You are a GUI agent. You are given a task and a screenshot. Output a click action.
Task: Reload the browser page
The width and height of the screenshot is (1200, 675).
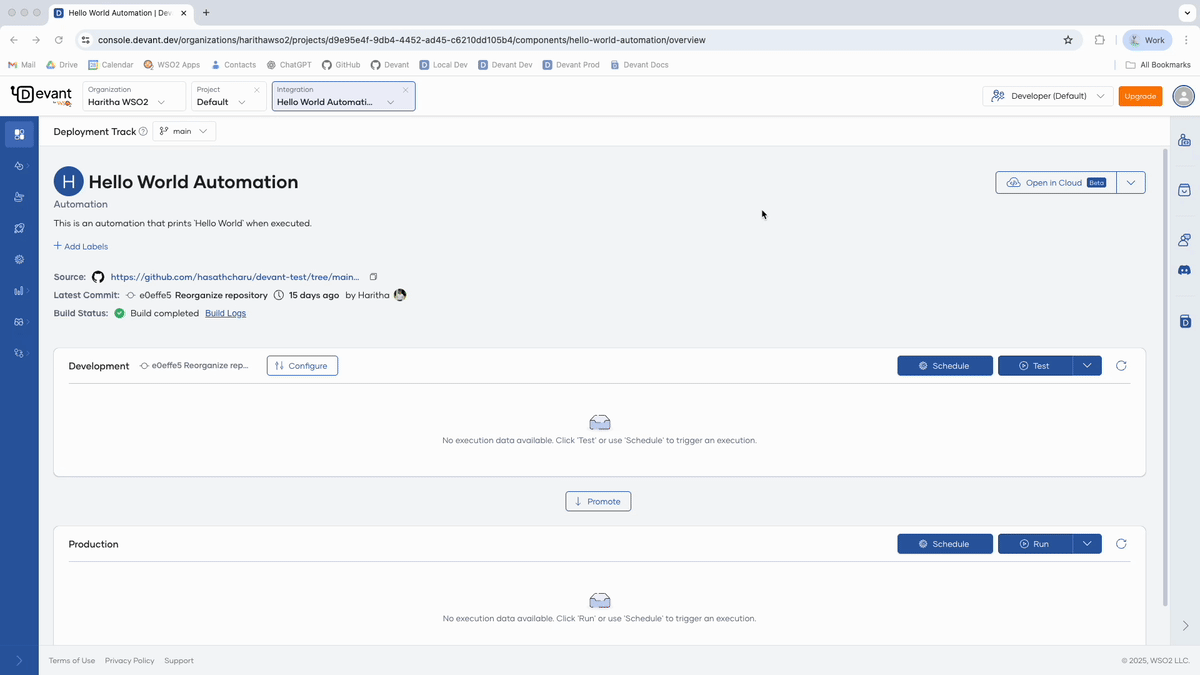59,40
